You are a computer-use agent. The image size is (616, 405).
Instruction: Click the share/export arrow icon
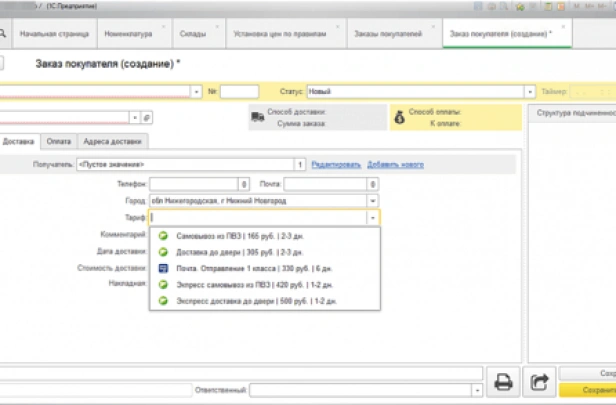click(540, 381)
